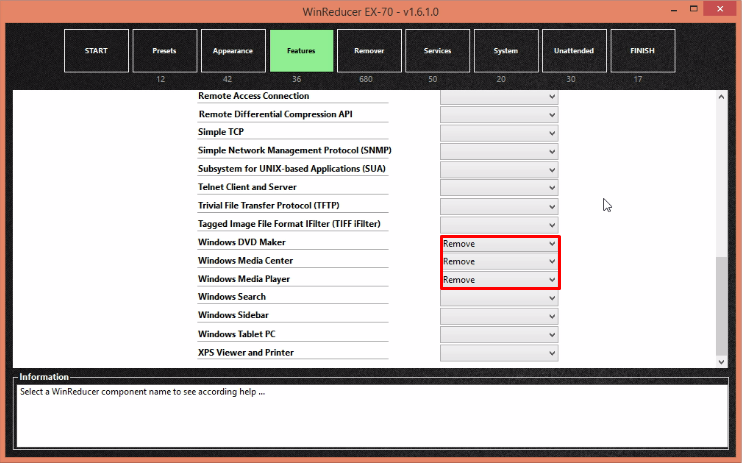
Task: Open Windows DVD Maker Remove dropdown
Action: [x=499, y=244]
